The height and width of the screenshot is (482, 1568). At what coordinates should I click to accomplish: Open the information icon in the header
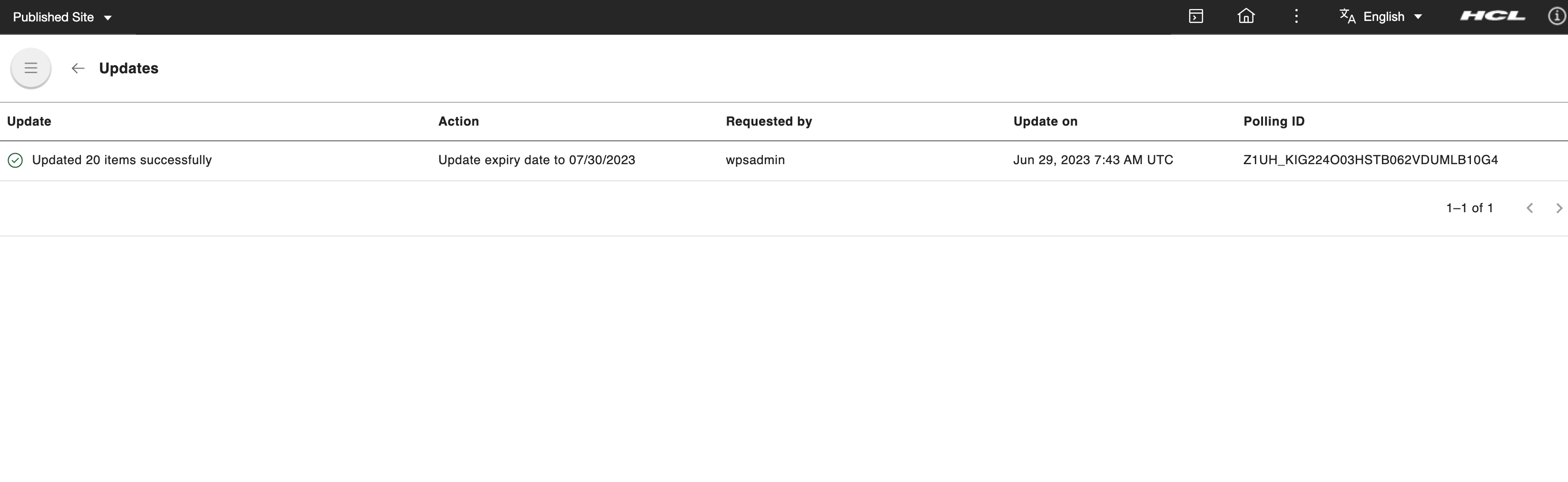tap(1556, 17)
